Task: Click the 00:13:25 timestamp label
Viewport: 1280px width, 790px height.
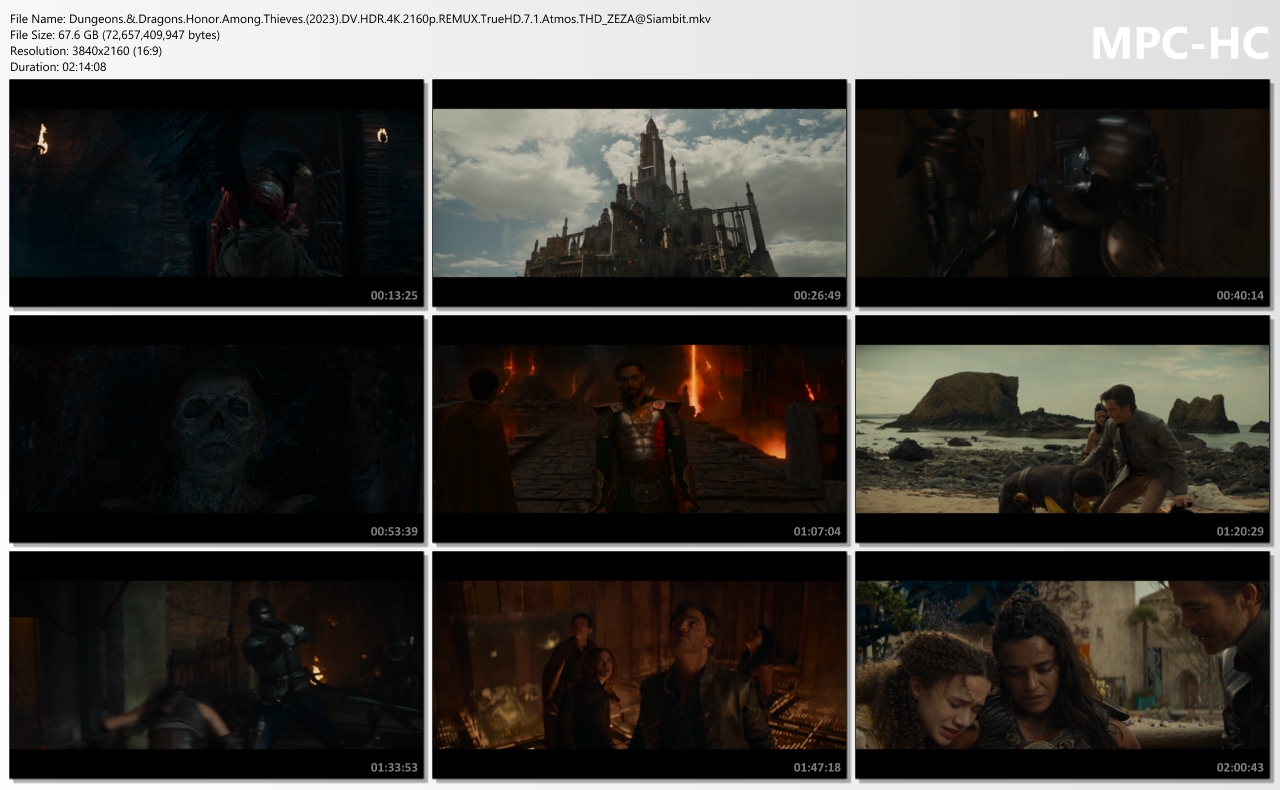Action: 394,295
